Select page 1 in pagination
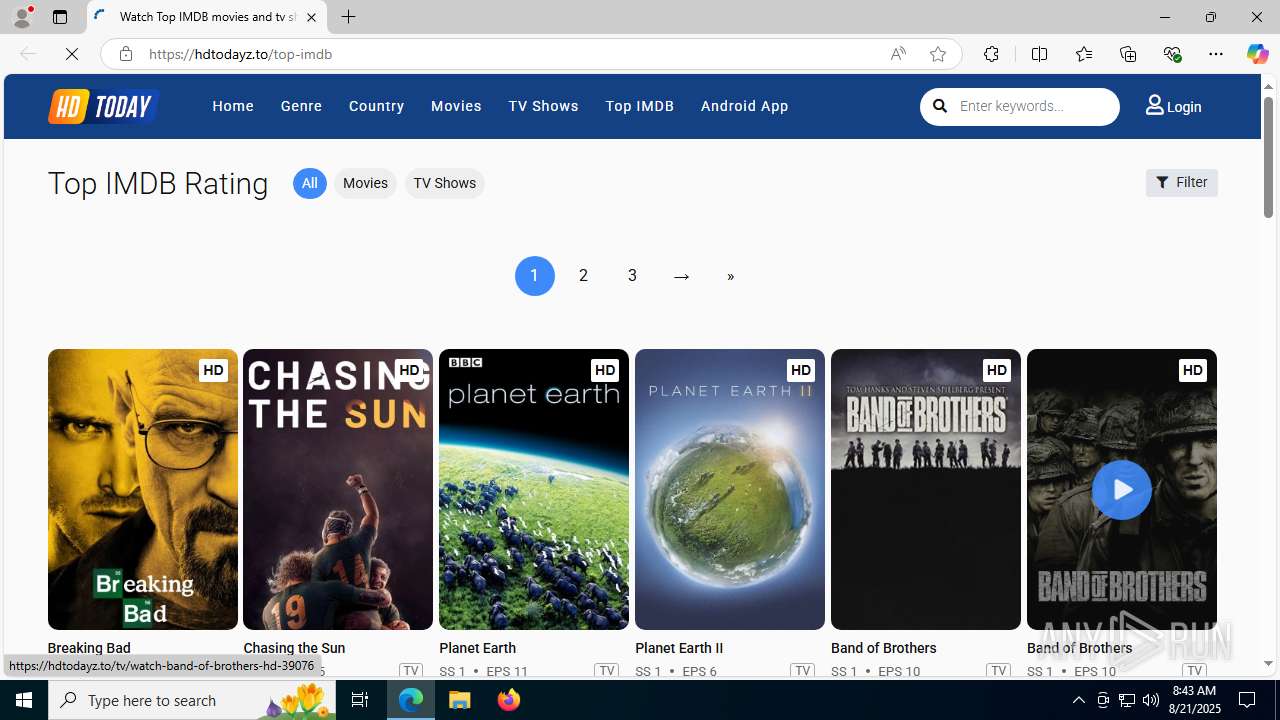Viewport: 1280px width, 720px height. [534, 276]
